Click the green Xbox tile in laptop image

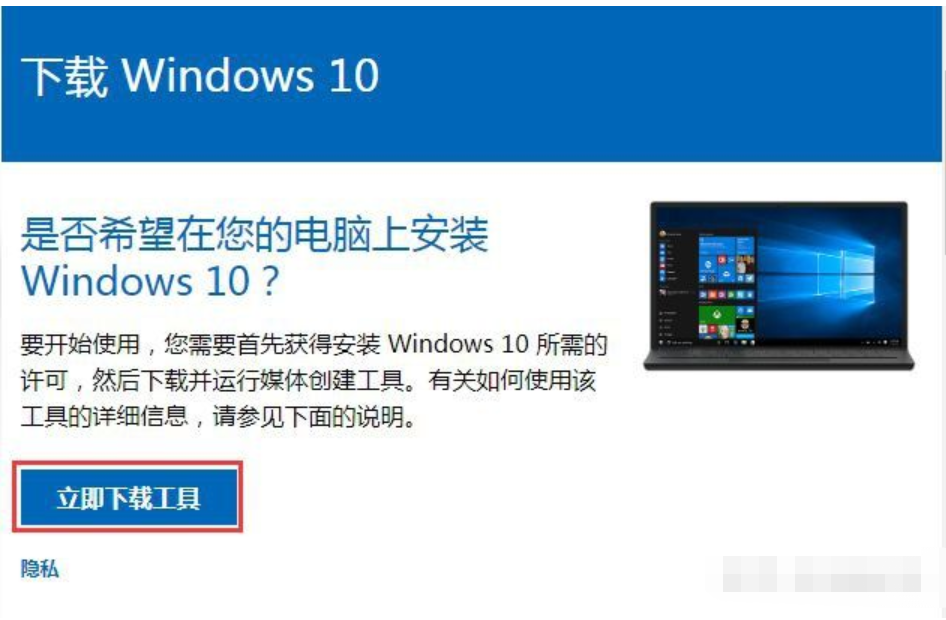point(717,316)
